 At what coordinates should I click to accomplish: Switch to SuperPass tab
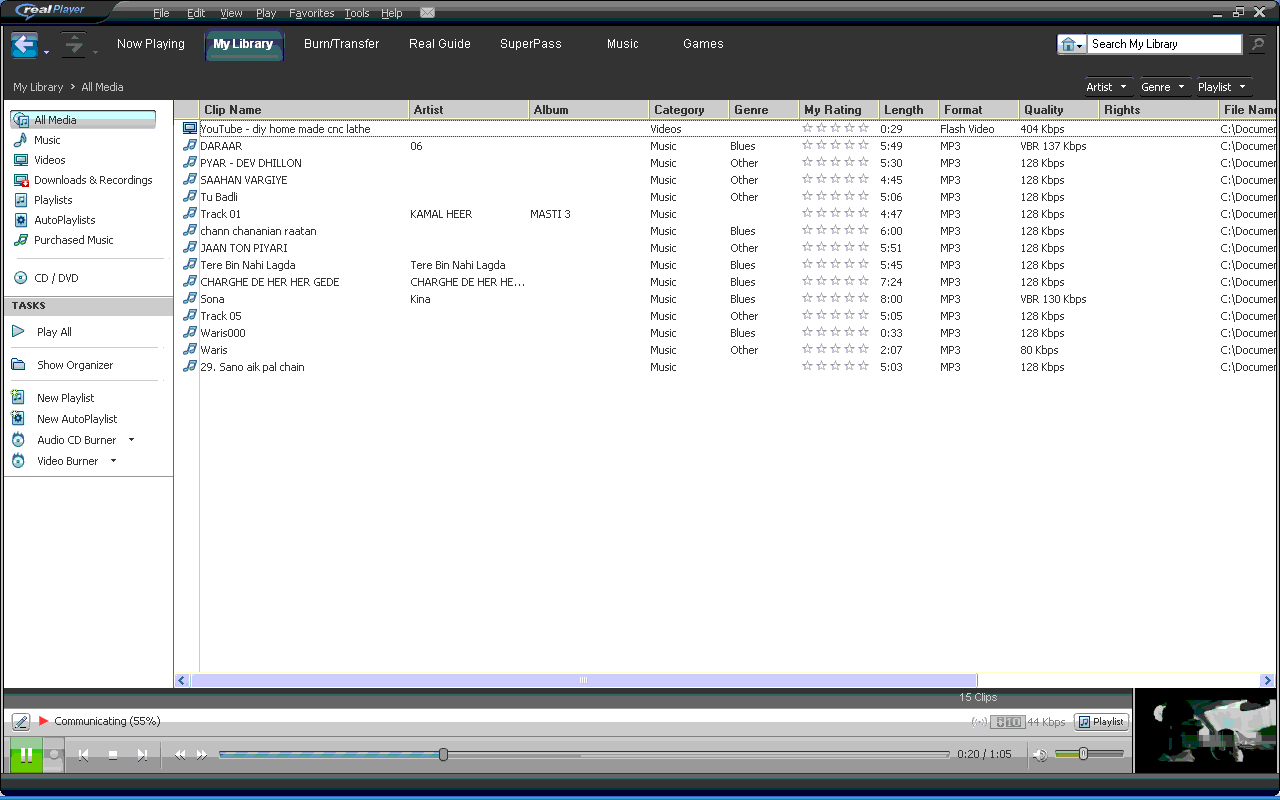click(x=531, y=44)
